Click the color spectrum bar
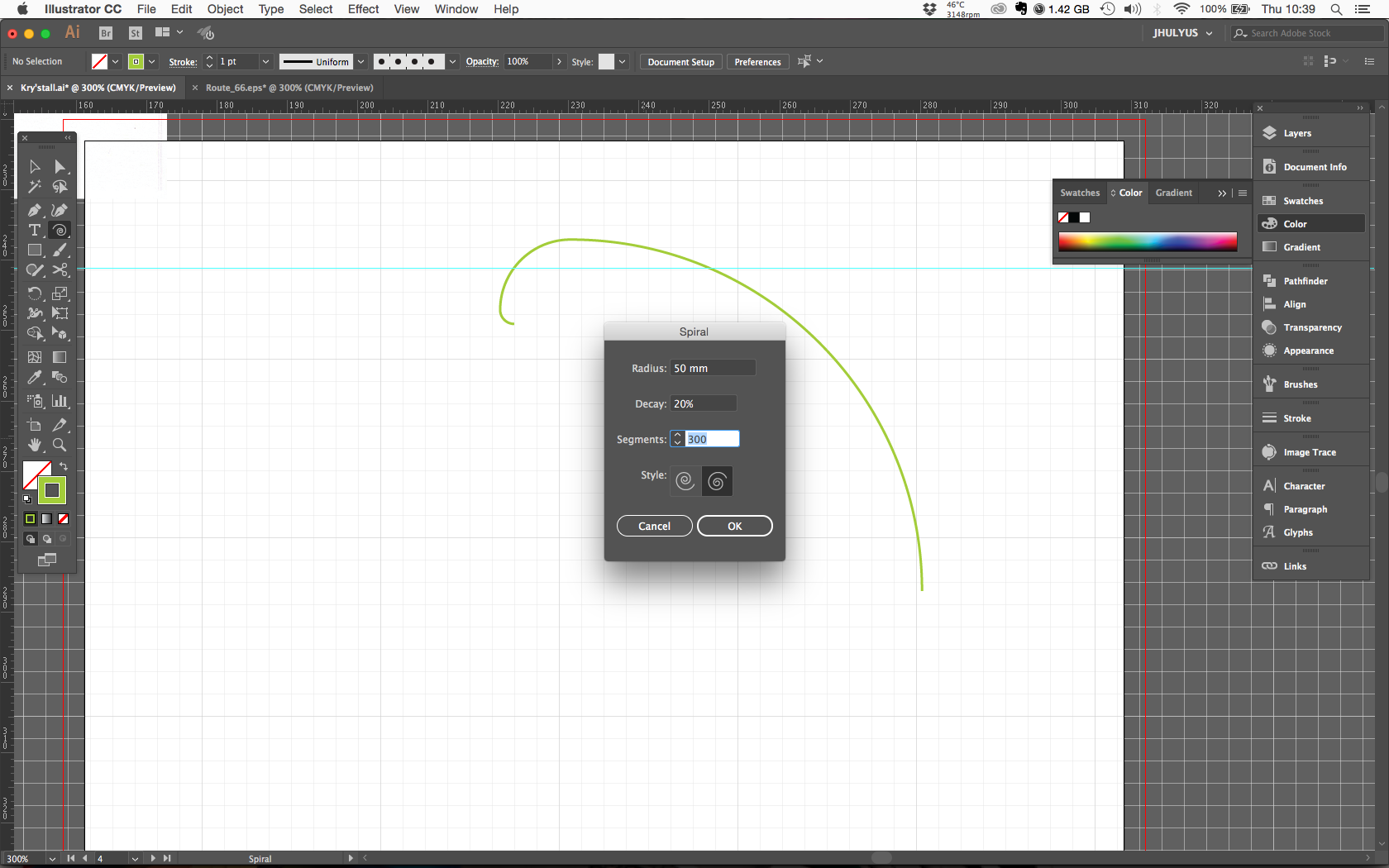 (1148, 241)
